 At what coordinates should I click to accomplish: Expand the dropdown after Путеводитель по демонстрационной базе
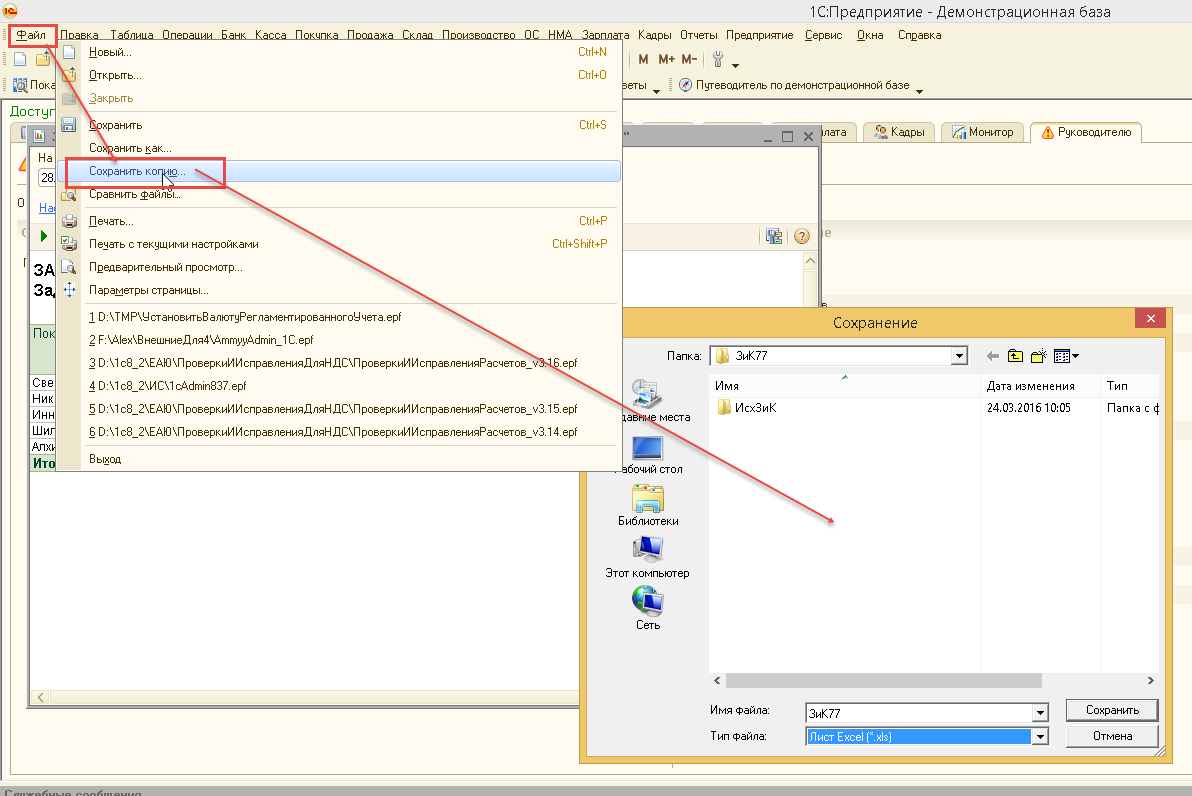919,91
